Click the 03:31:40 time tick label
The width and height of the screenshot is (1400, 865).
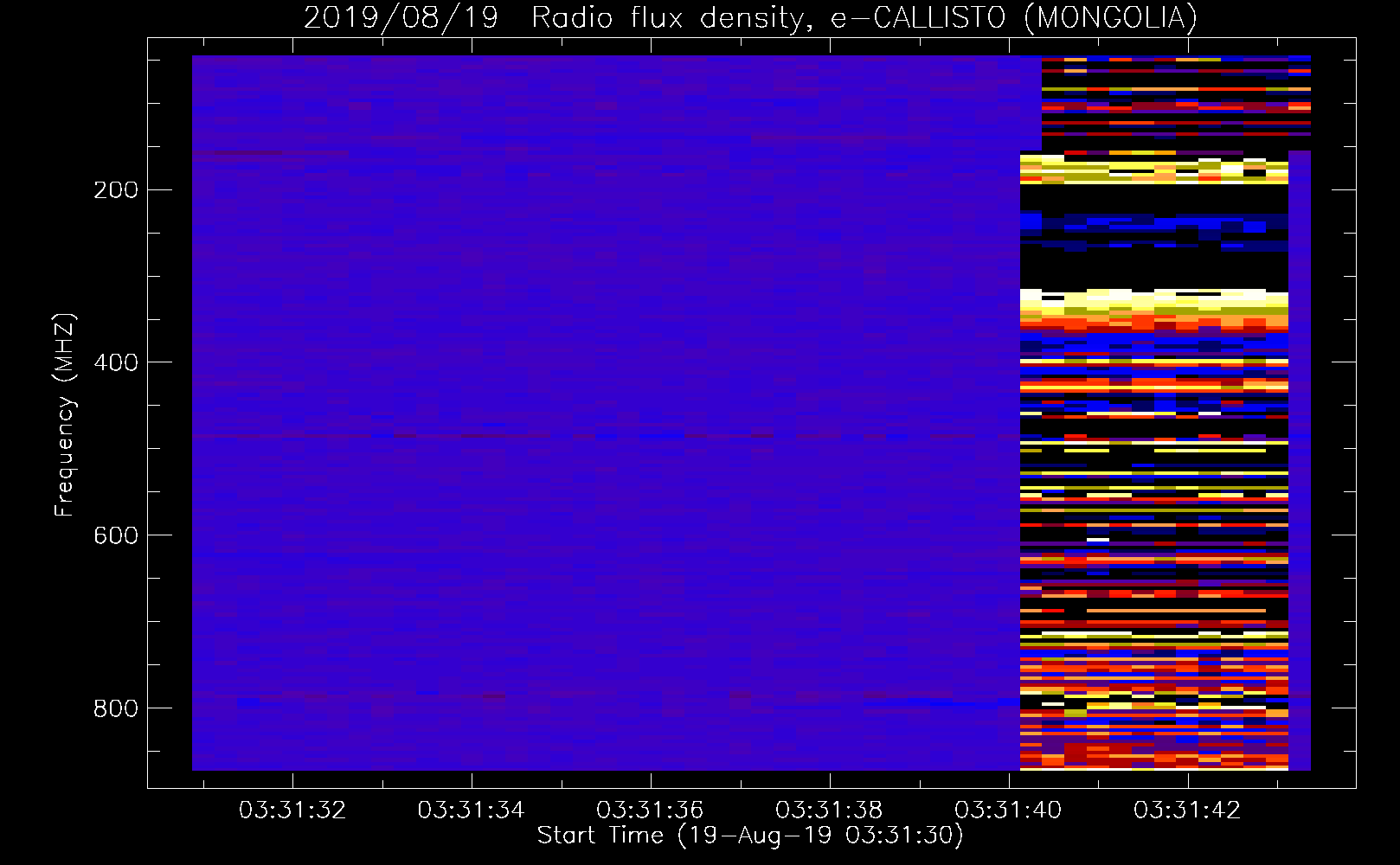click(x=1009, y=811)
